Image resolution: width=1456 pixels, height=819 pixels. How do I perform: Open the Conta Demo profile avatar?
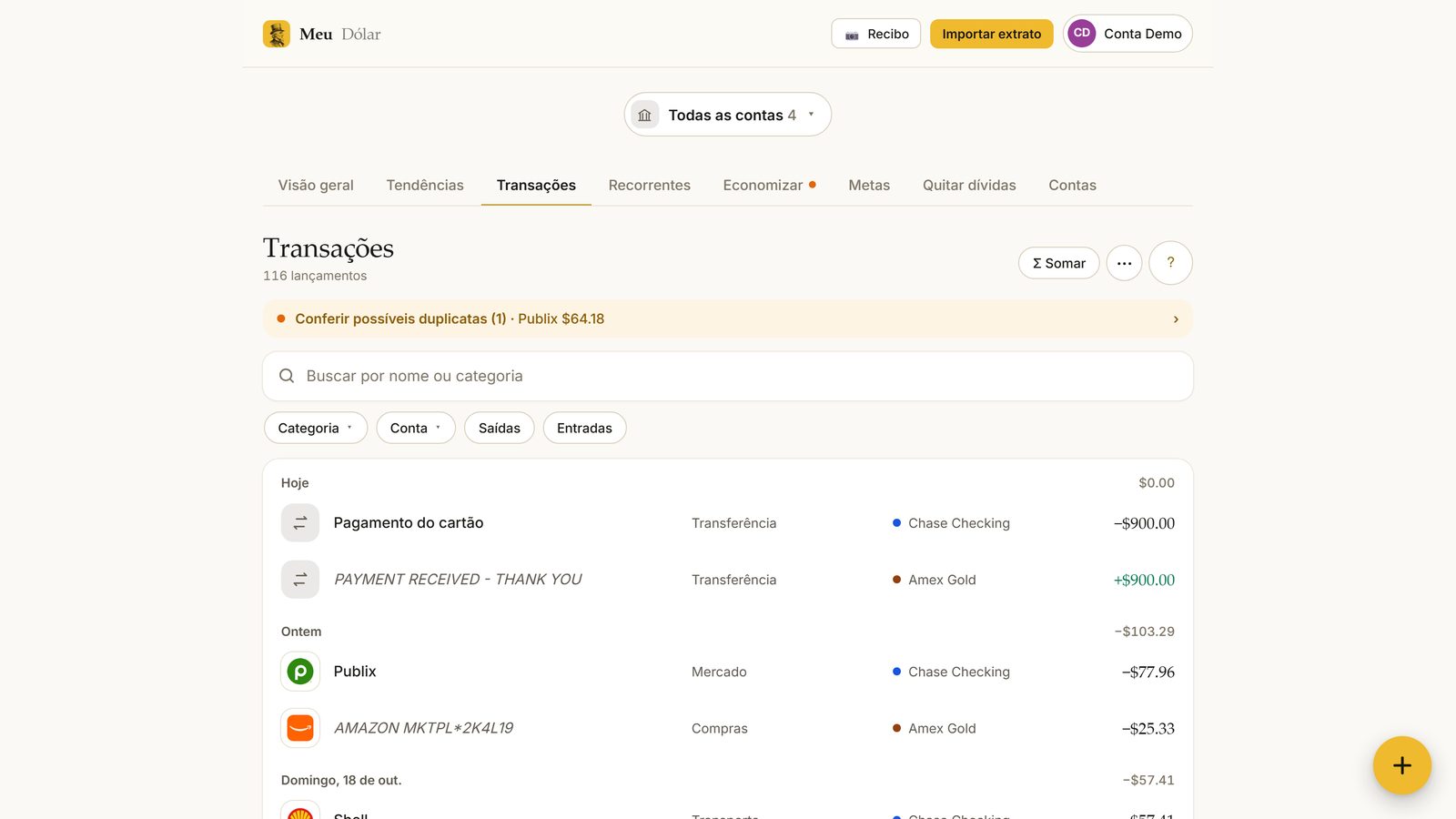pyautogui.click(x=1081, y=34)
